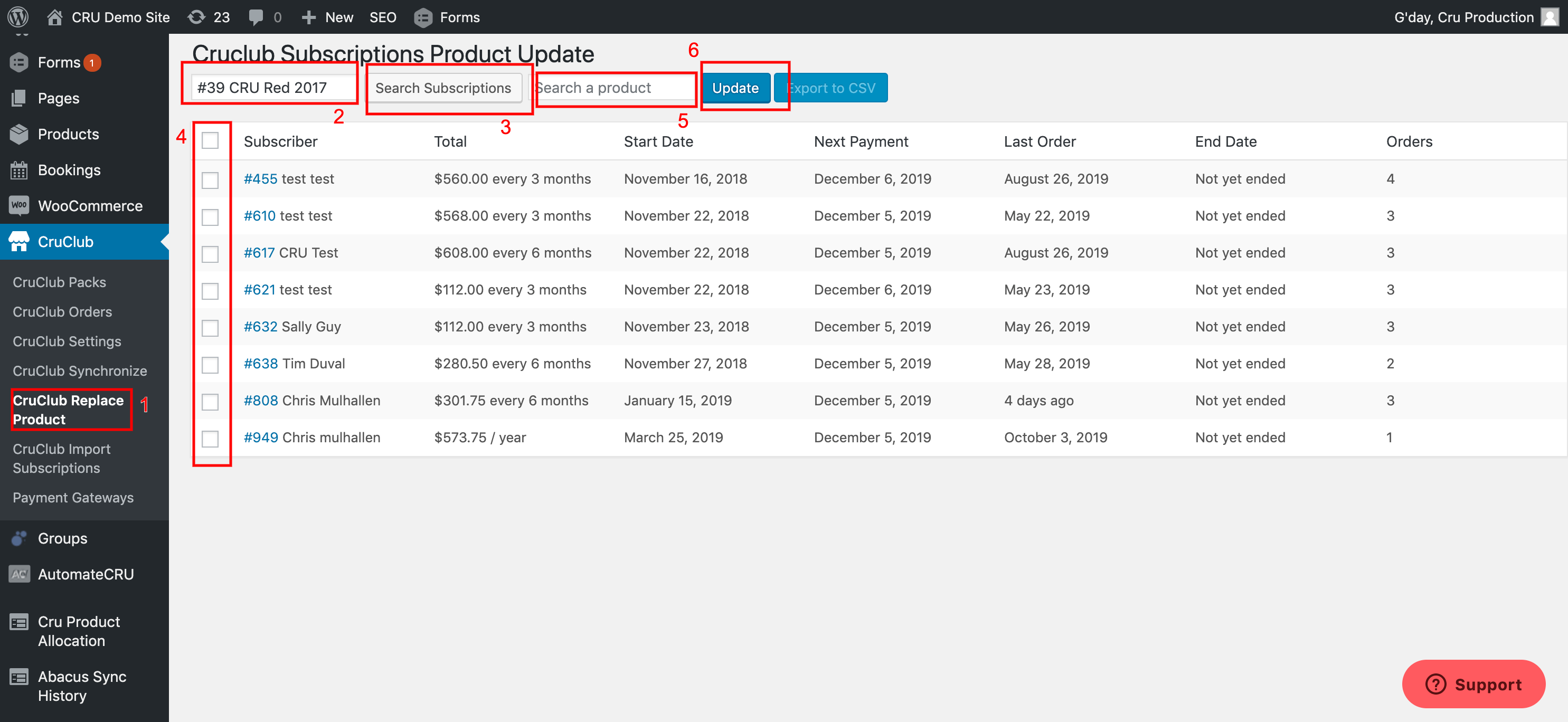1568x722 pixels.
Task: Check the box for #638 Tim Duval
Action: coord(210,364)
